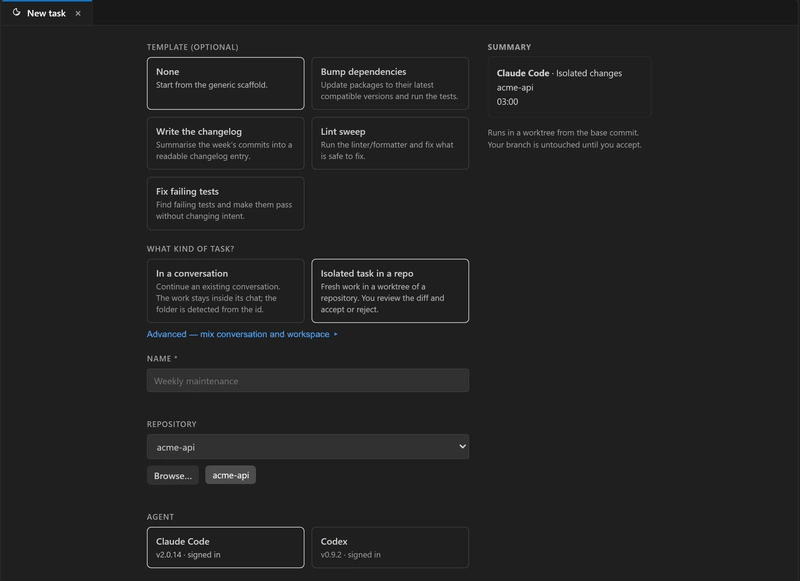Select the Codex agent
The image size is (800, 581).
click(x=390, y=547)
